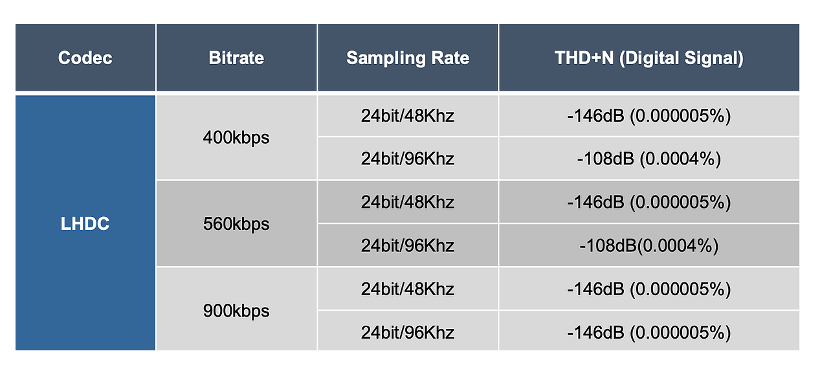Select 24bit/48Khz in the 900kbps group

coord(408,289)
